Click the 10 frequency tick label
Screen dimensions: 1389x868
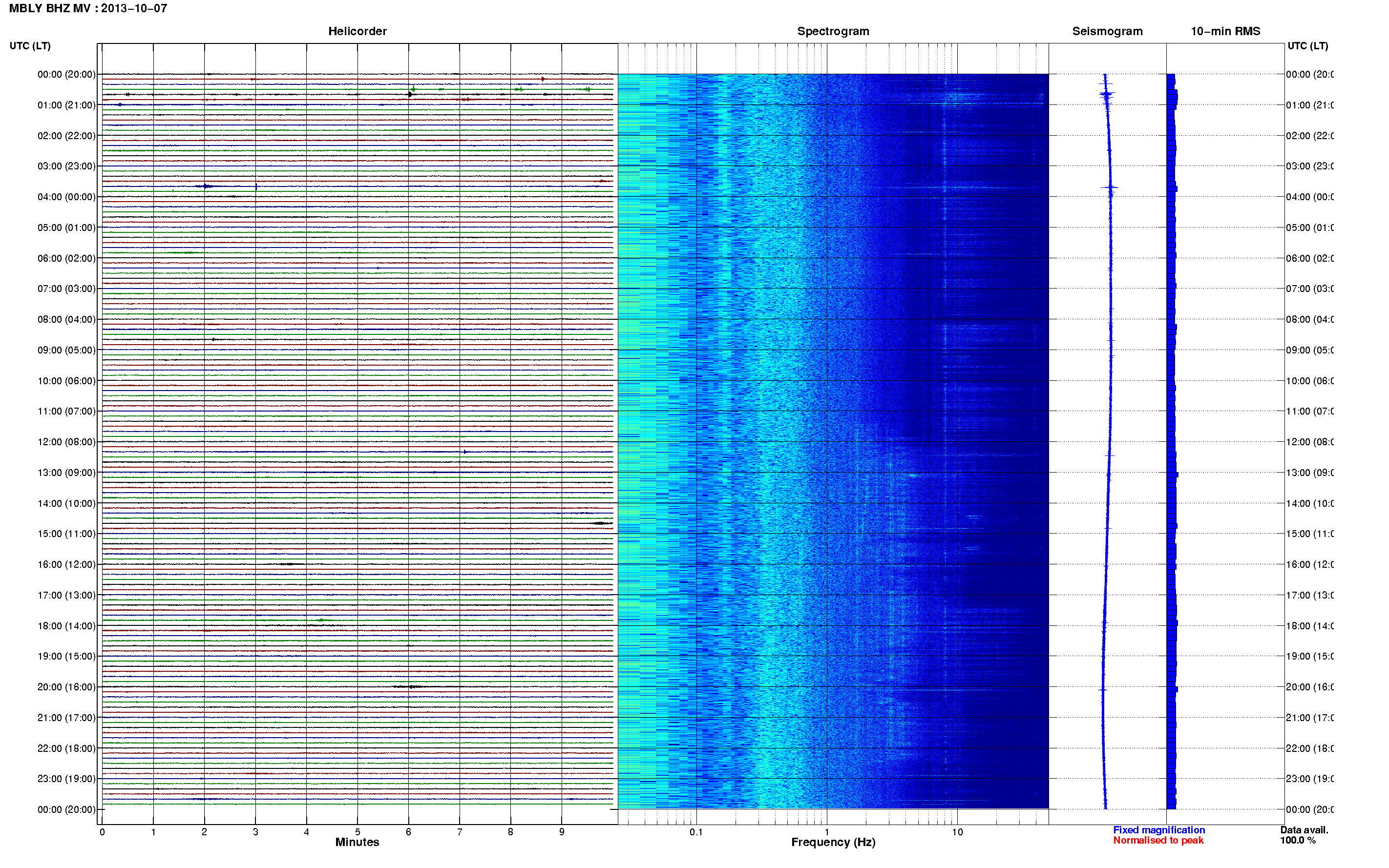point(957,832)
